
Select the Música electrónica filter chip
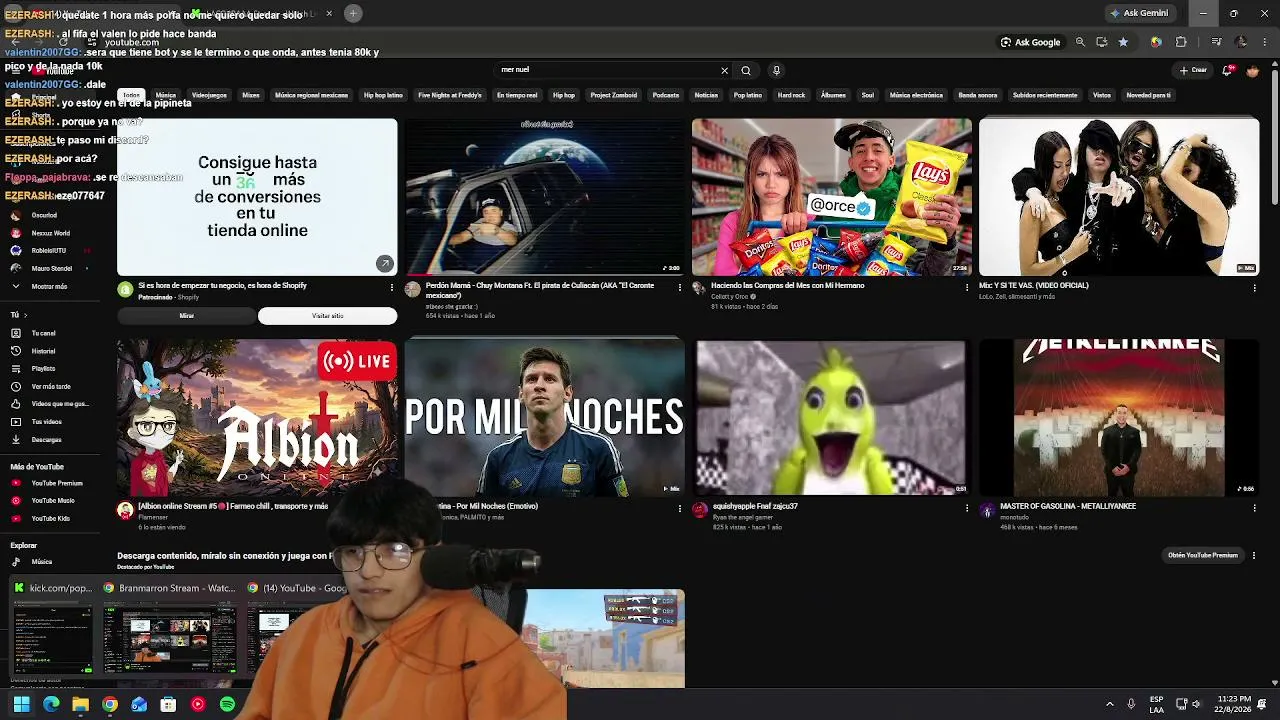[x=916, y=95]
